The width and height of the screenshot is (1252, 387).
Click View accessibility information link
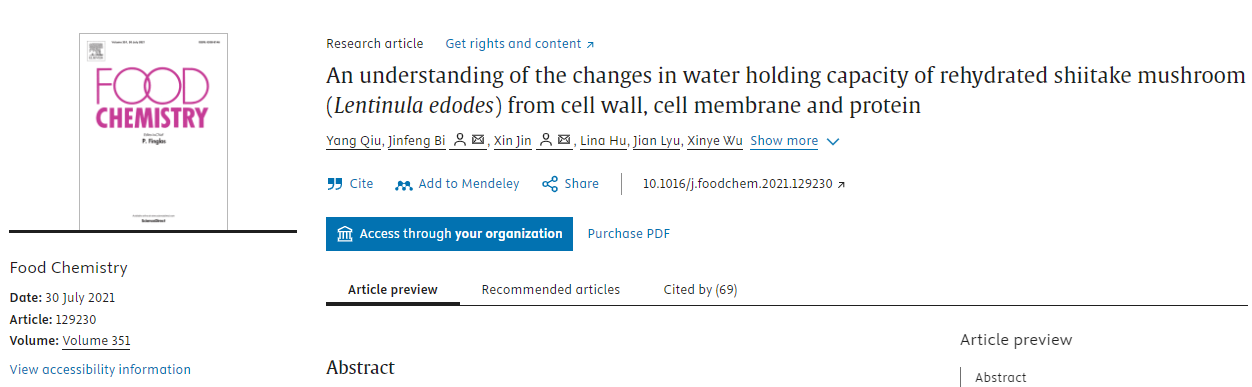(x=100, y=370)
